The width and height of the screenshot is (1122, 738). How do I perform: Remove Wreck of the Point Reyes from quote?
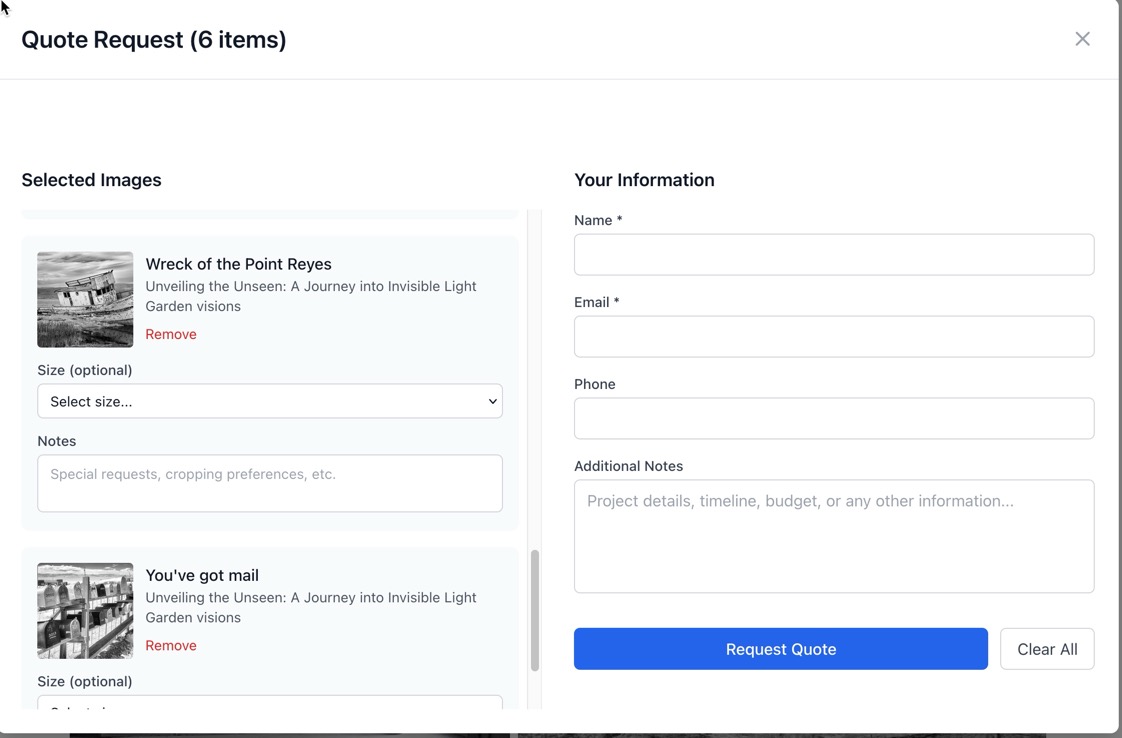coord(171,334)
